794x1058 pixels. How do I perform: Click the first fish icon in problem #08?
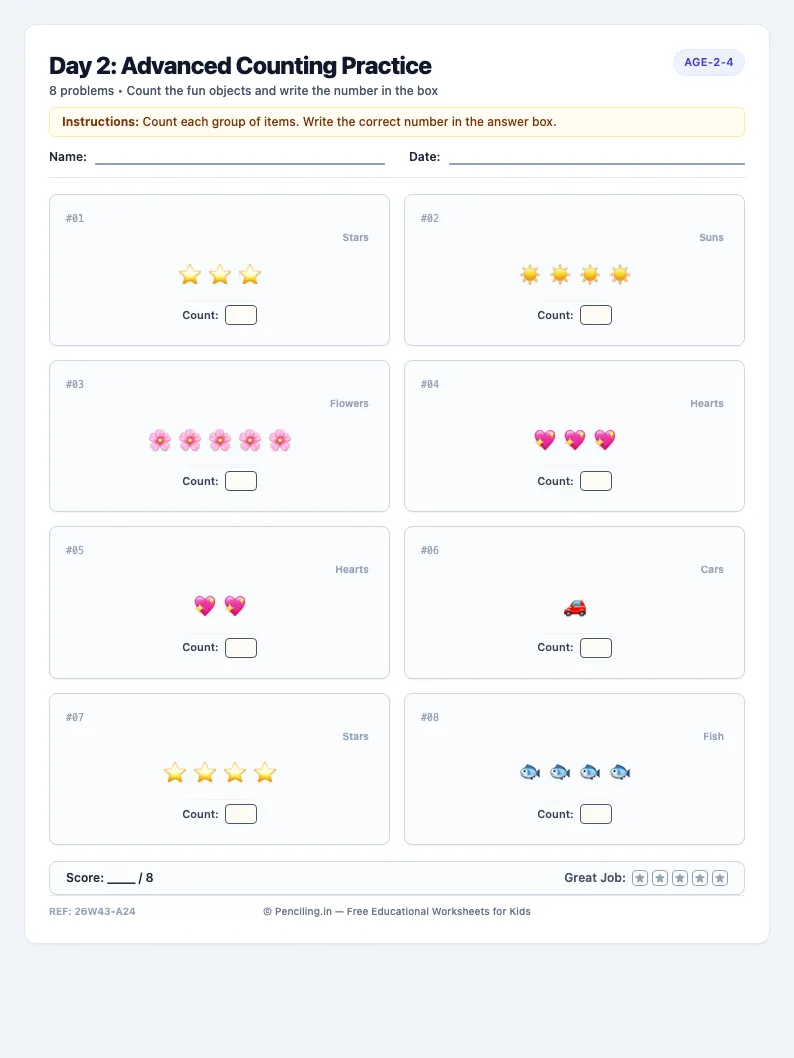coord(530,772)
